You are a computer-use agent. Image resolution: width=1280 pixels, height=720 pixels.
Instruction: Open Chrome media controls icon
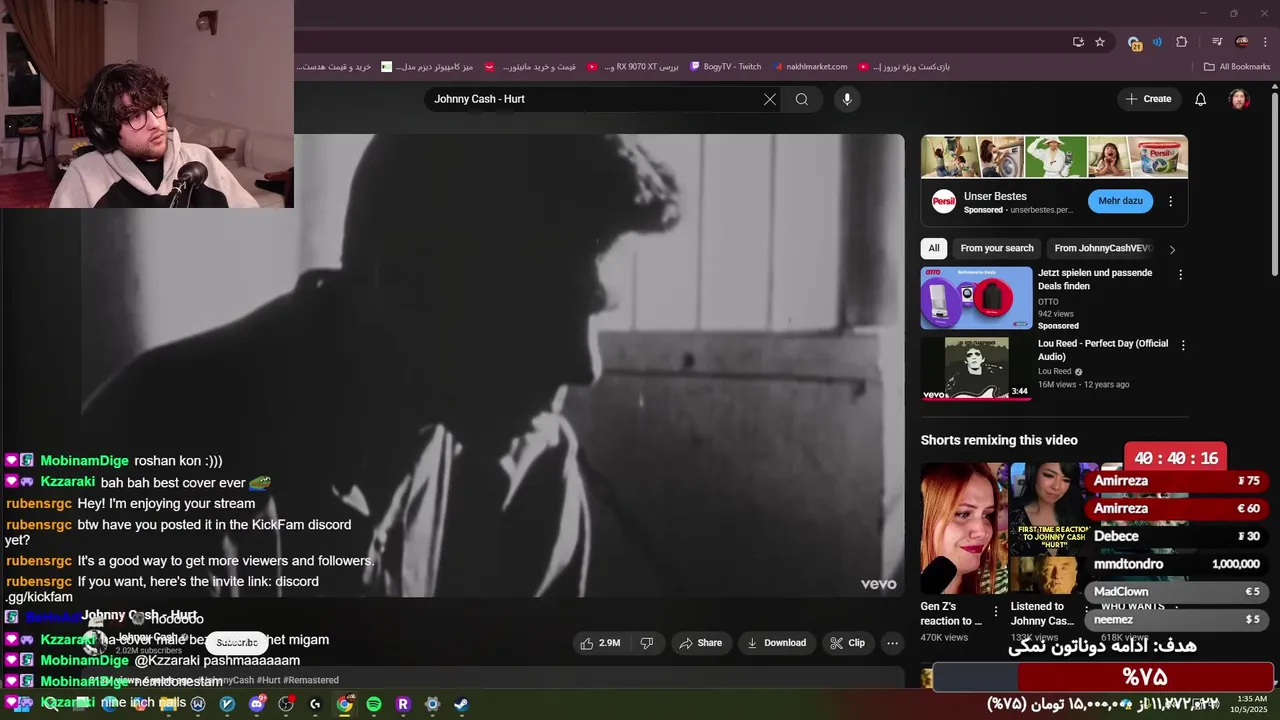pyautogui.click(x=1217, y=42)
